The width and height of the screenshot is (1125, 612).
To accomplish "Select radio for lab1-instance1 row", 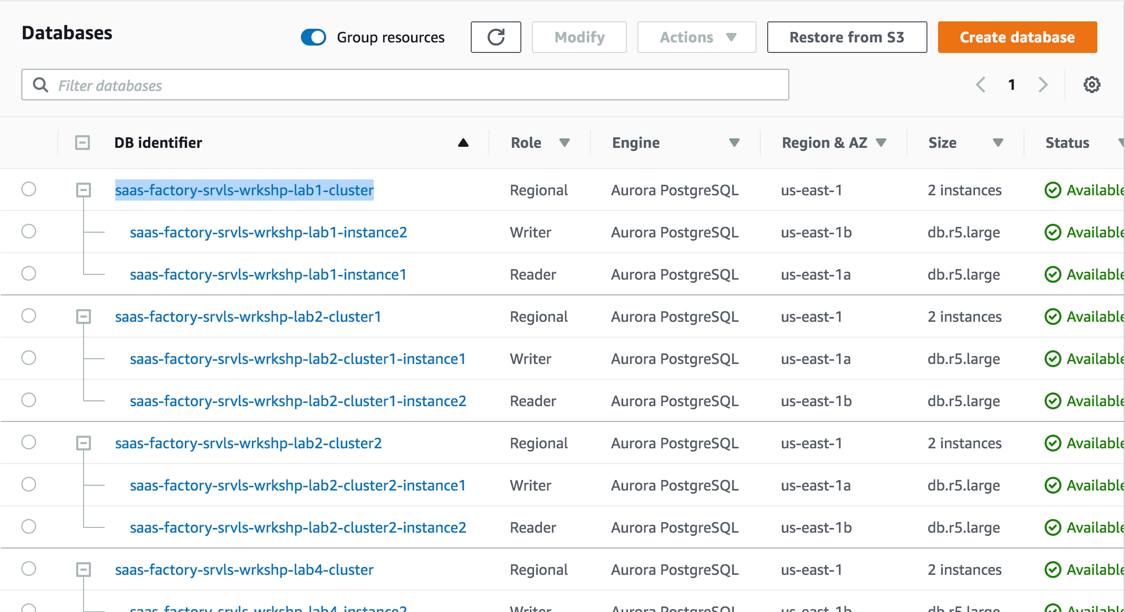I will coord(29,273).
